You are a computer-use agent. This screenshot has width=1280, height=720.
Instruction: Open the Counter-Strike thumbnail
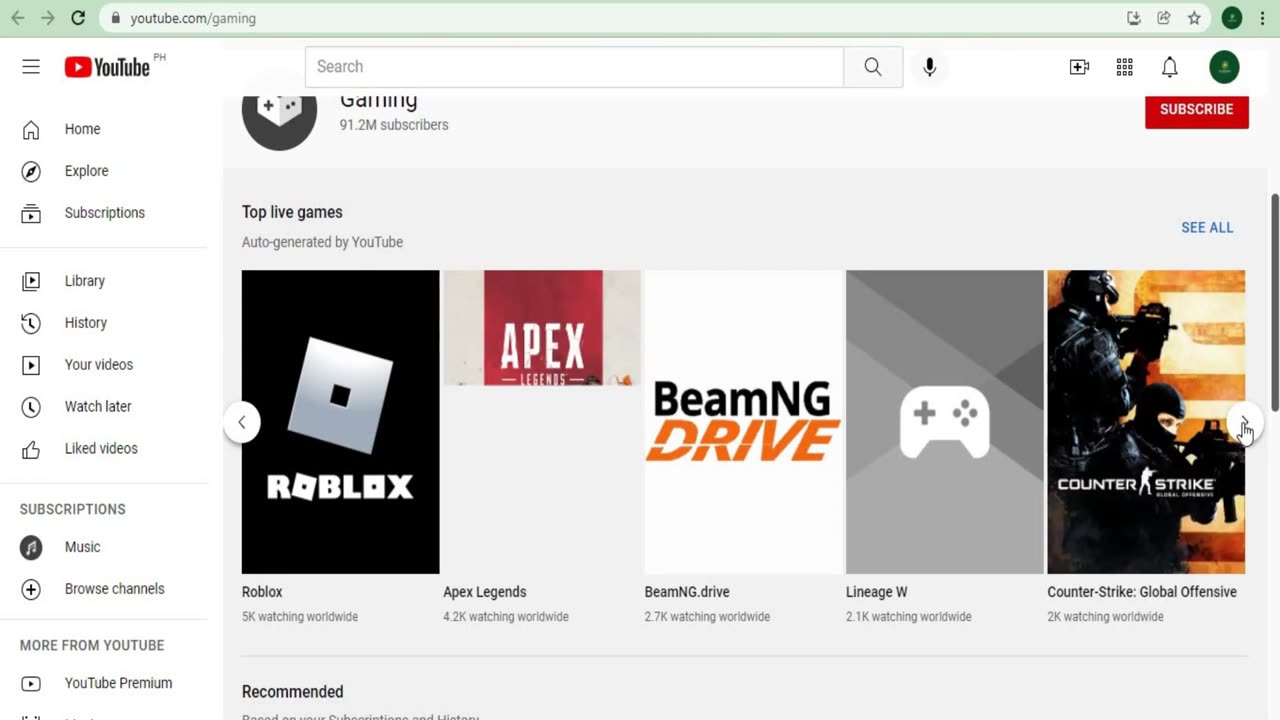(x=1146, y=422)
